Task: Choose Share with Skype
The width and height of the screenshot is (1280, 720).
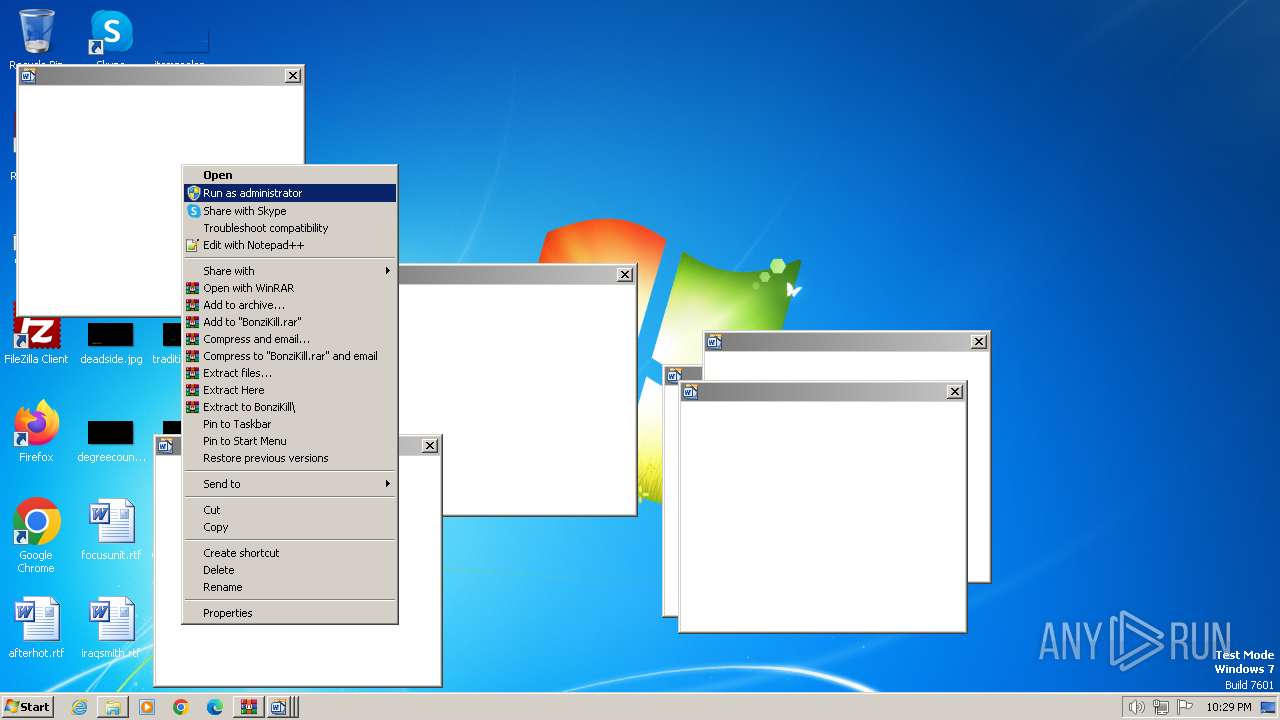Action: [x=290, y=211]
